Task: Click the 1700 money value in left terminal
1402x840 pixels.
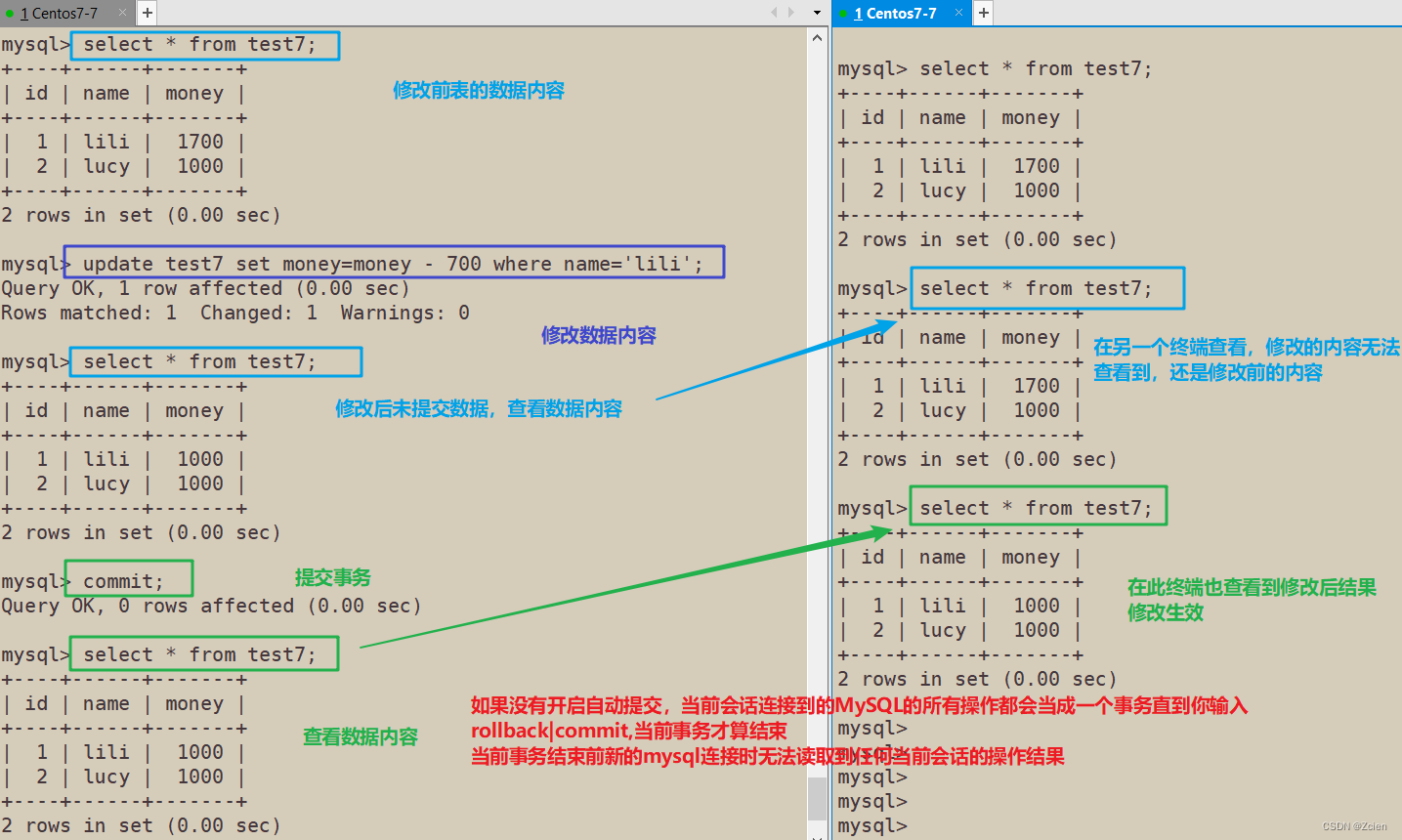Action: [199, 142]
